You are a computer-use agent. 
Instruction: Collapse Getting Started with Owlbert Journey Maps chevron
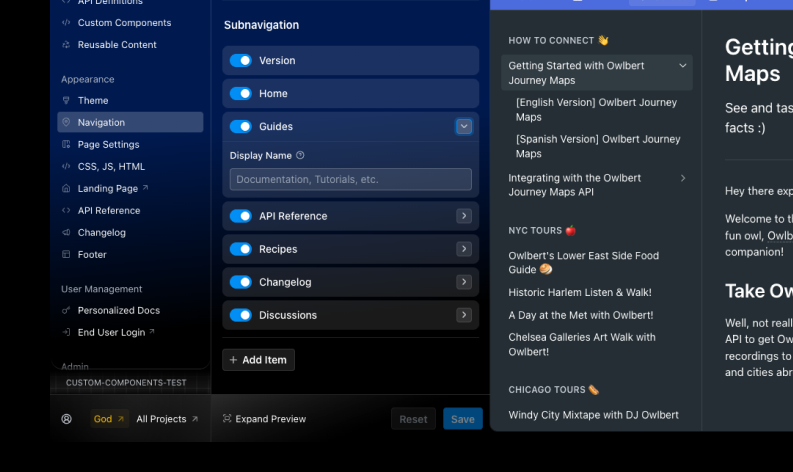(x=683, y=66)
